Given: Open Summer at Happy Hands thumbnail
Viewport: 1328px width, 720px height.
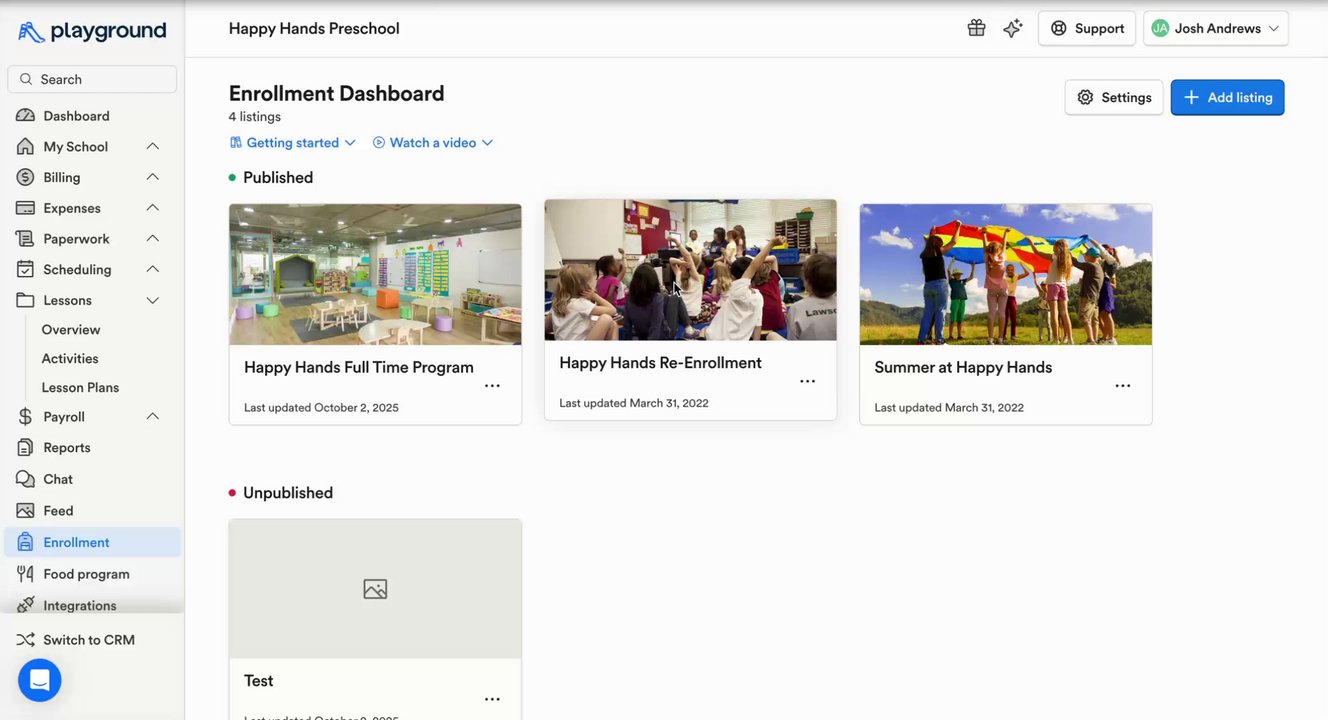Looking at the screenshot, I should pyautogui.click(x=1005, y=274).
